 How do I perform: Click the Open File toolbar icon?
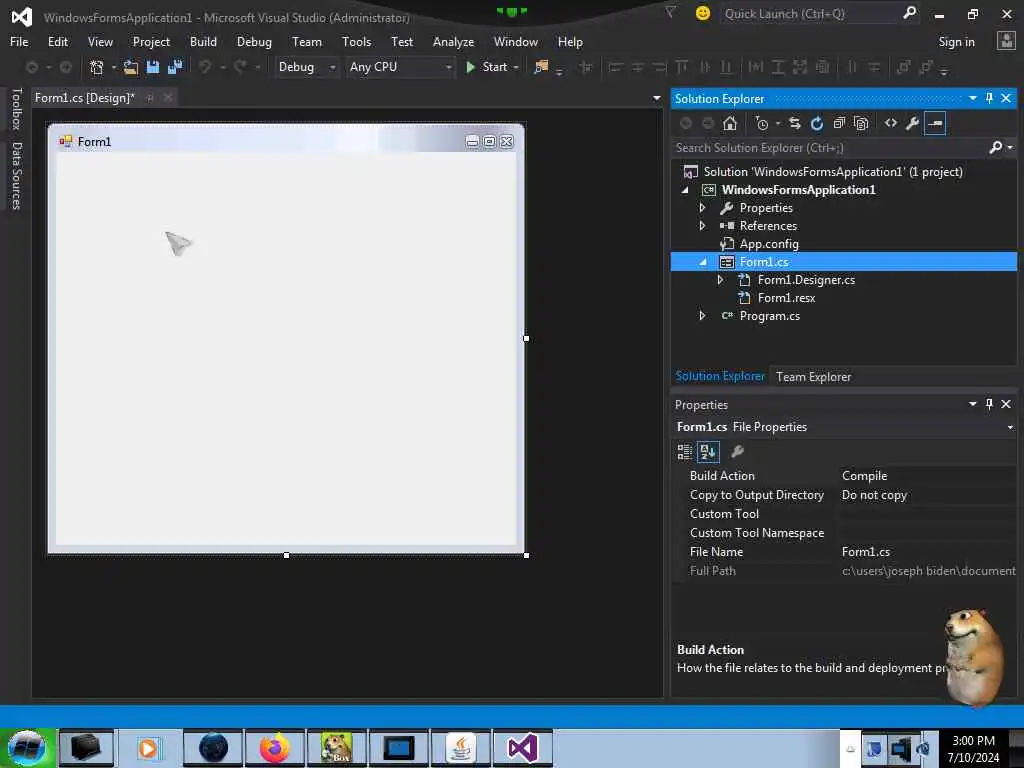tap(131, 67)
